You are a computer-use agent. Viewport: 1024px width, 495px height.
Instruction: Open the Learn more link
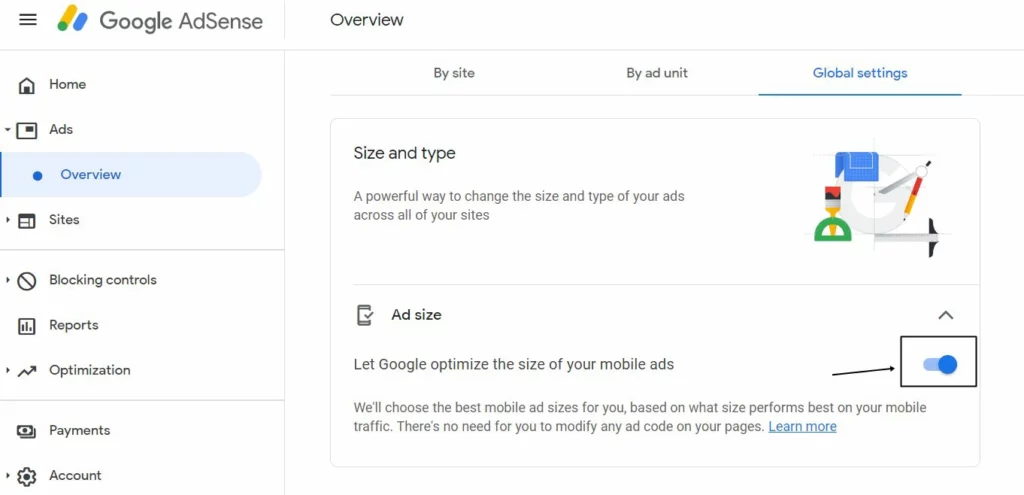pyautogui.click(x=802, y=427)
